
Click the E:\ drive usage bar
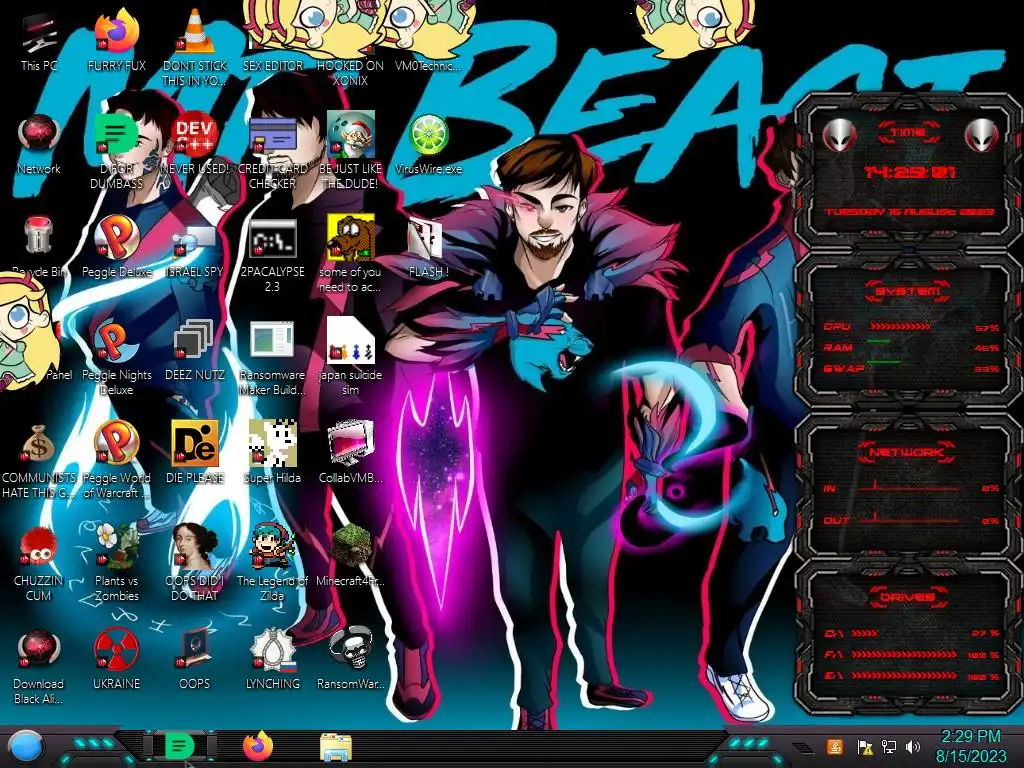[904, 675]
